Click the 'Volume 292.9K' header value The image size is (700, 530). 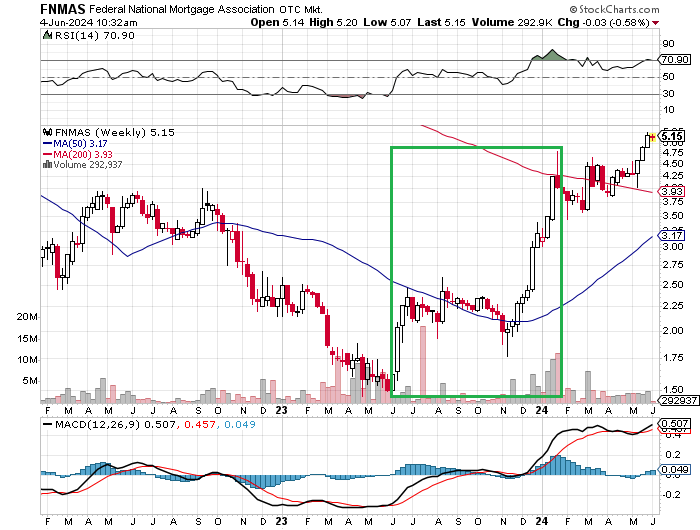(512, 22)
